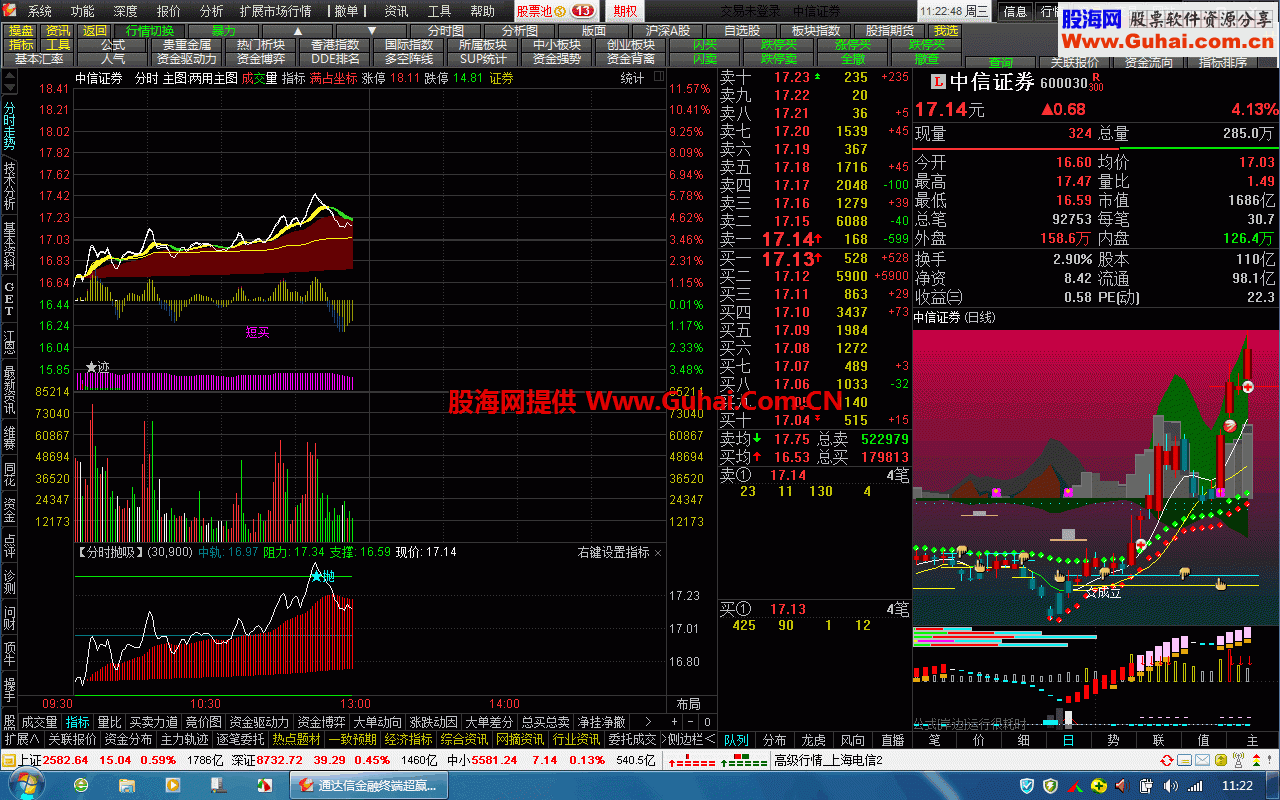The height and width of the screenshot is (800, 1280).
Task: Click the R 300 marker after code 600030
Action: coord(1097,82)
